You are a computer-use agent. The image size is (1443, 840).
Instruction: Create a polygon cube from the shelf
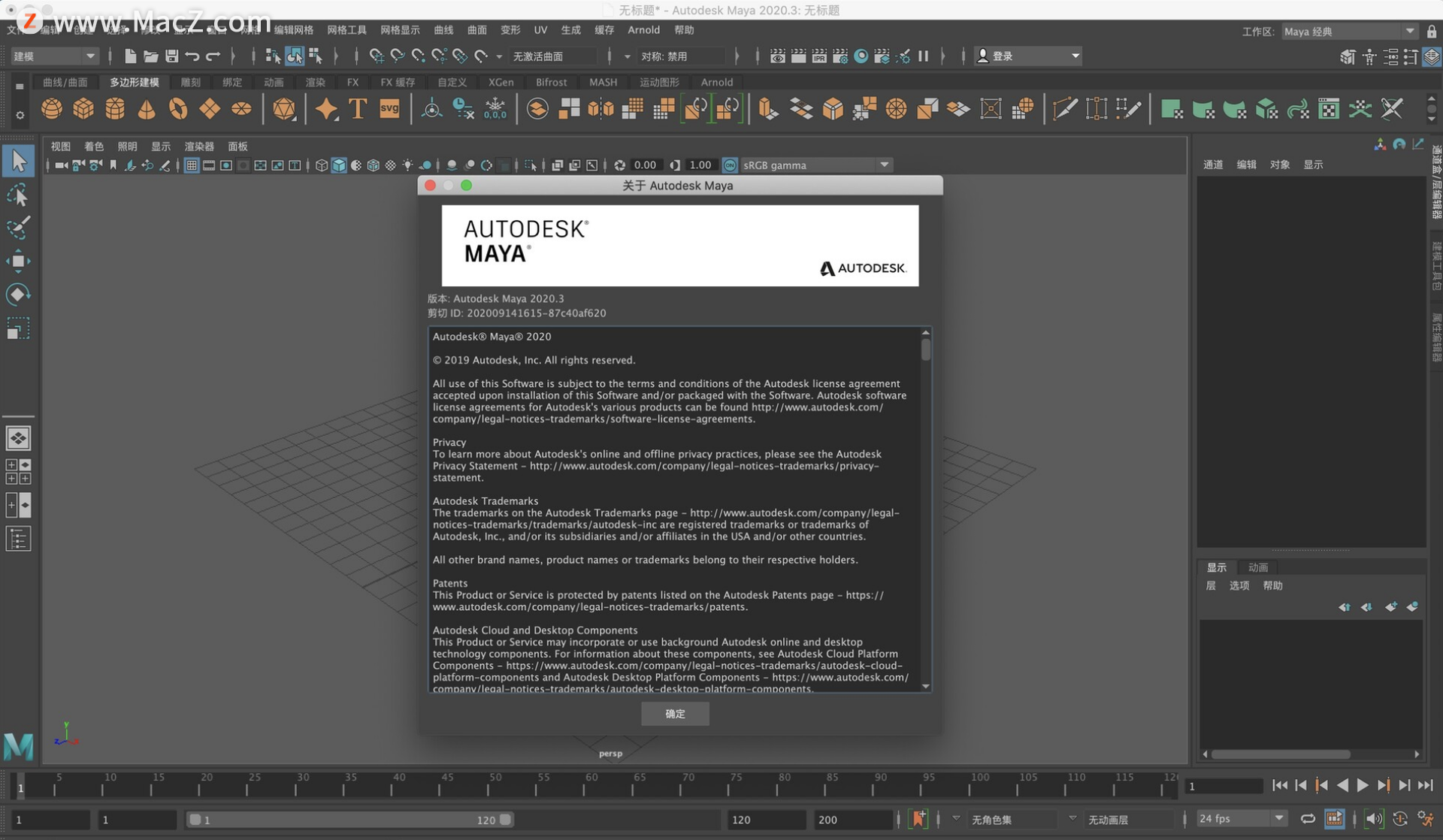click(x=83, y=109)
